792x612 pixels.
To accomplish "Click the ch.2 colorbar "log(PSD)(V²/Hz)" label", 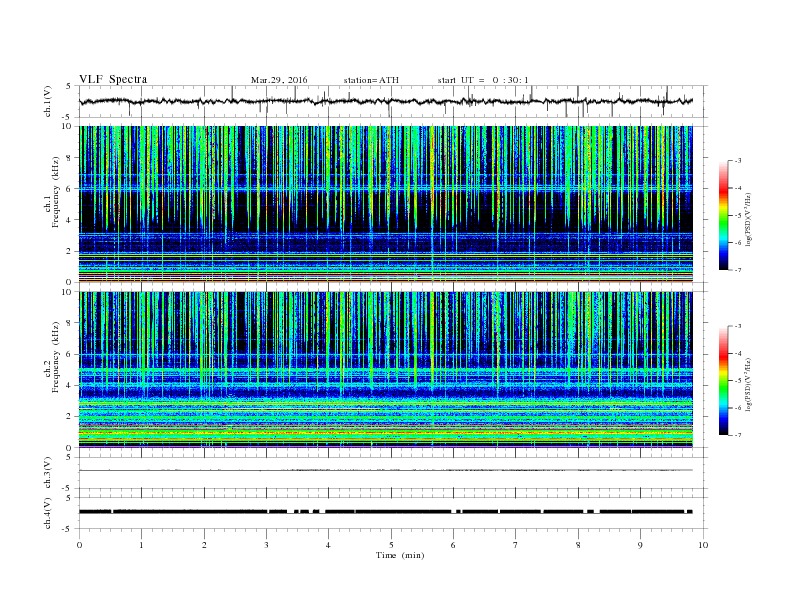I will pos(748,384).
